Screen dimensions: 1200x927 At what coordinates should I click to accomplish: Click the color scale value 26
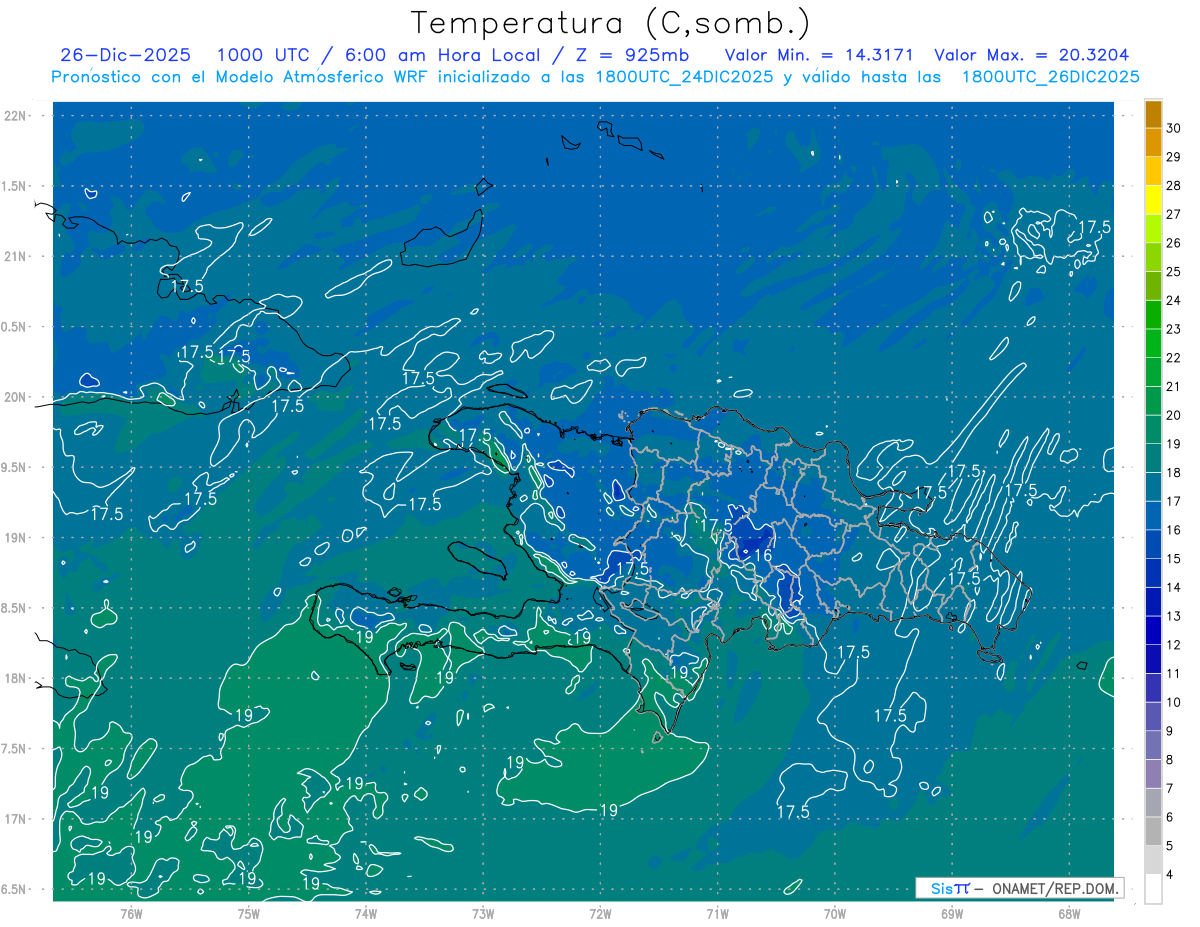[1174, 243]
